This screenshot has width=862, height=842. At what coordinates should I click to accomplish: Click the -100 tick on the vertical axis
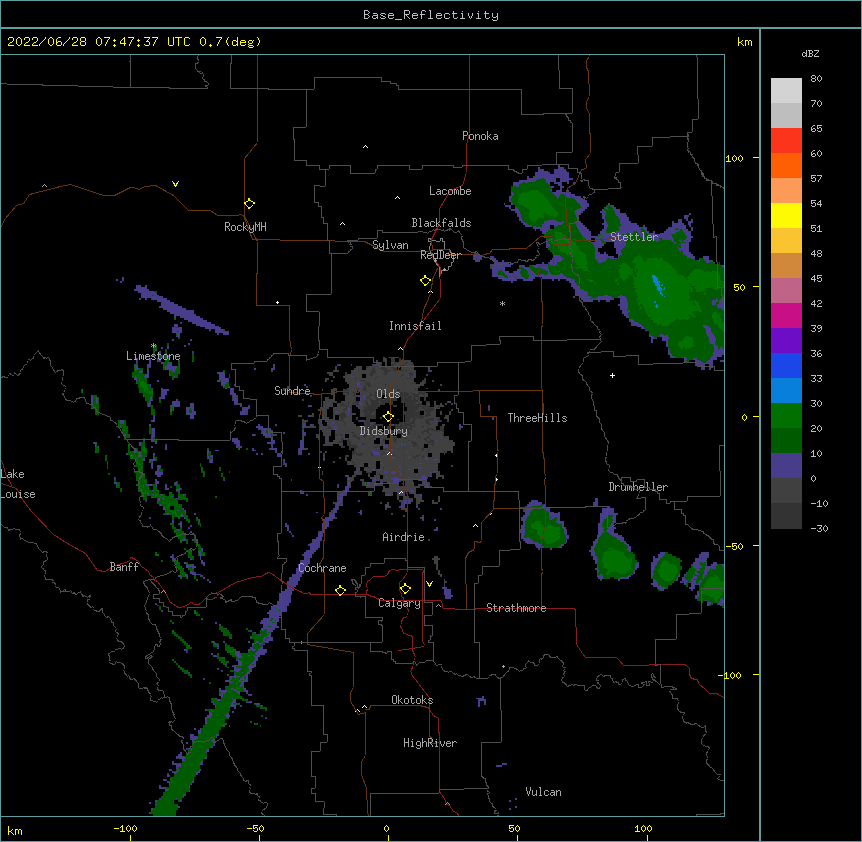point(731,675)
